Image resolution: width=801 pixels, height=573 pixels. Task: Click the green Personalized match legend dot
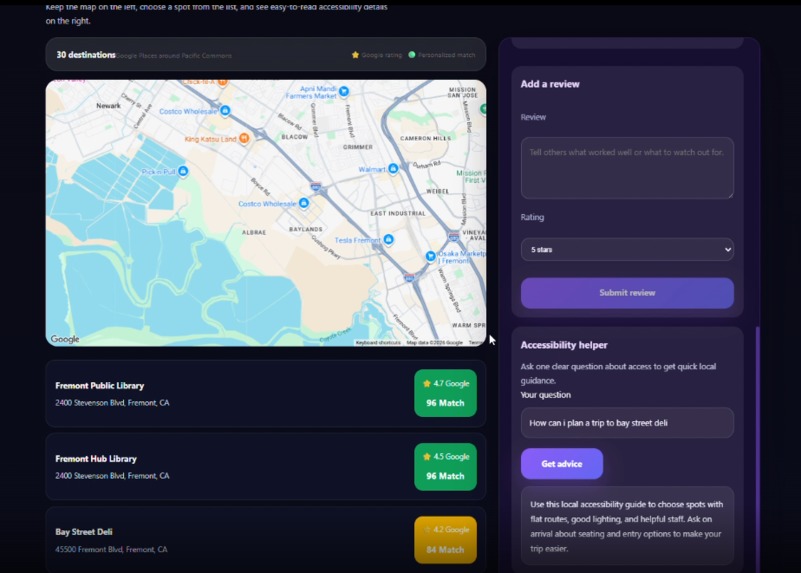click(x=412, y=55)
